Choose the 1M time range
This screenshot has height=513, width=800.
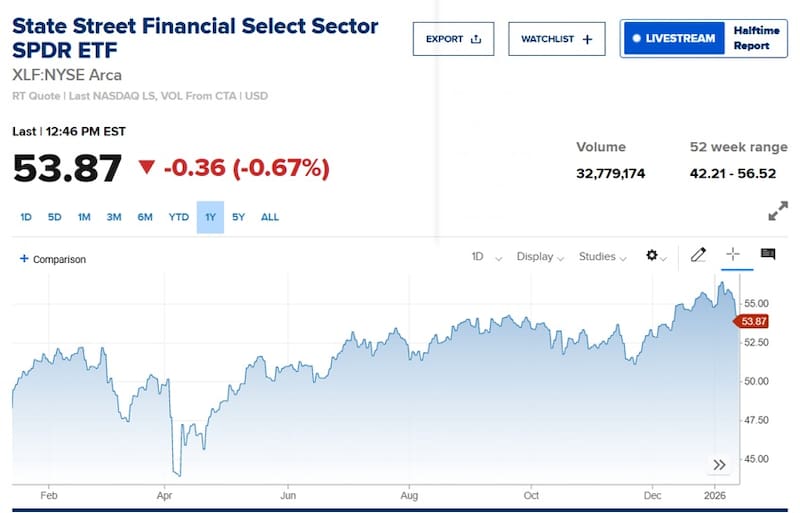click(x=84, y=217)
